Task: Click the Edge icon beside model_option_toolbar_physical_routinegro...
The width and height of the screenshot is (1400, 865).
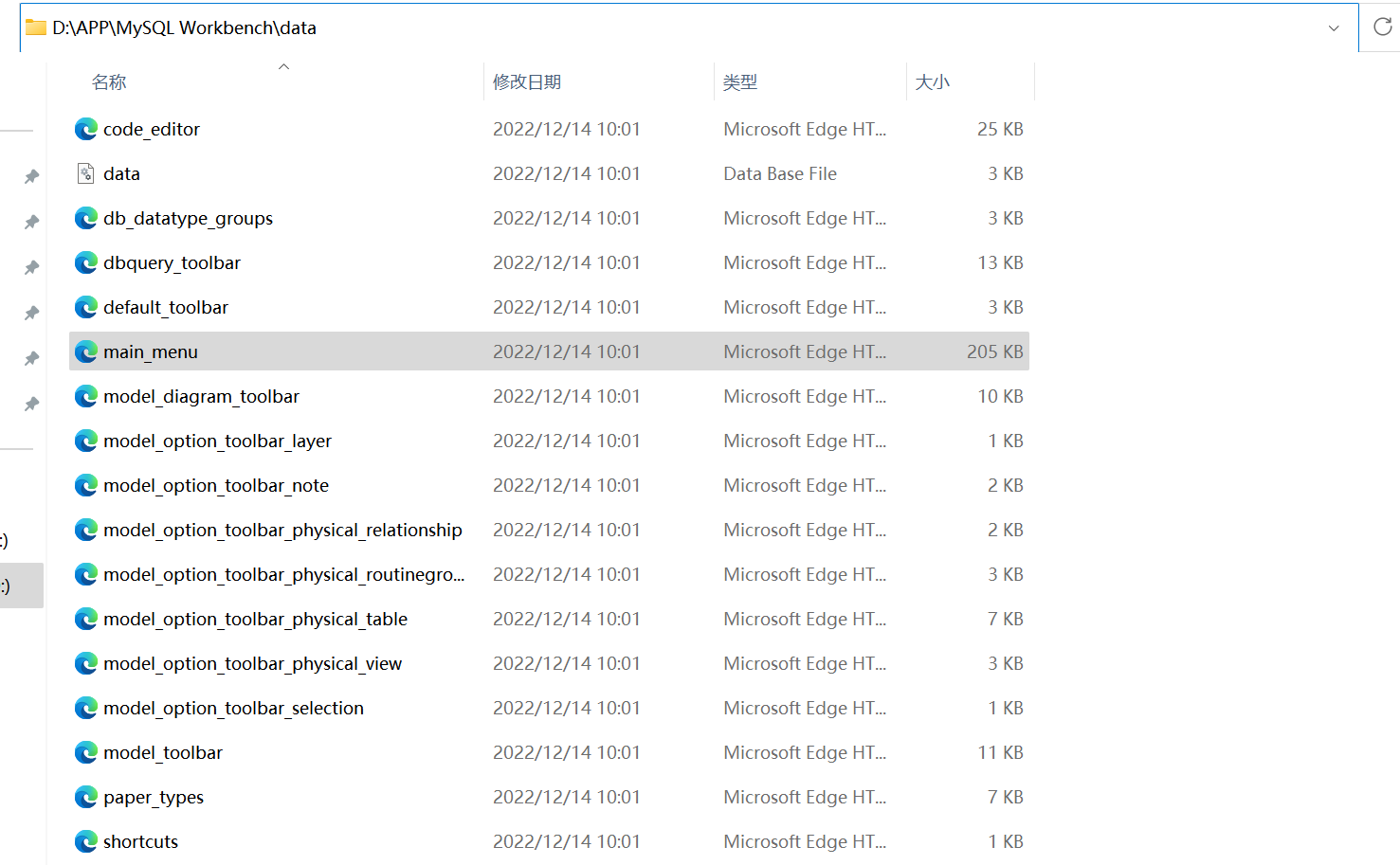Action: point(86,574)
